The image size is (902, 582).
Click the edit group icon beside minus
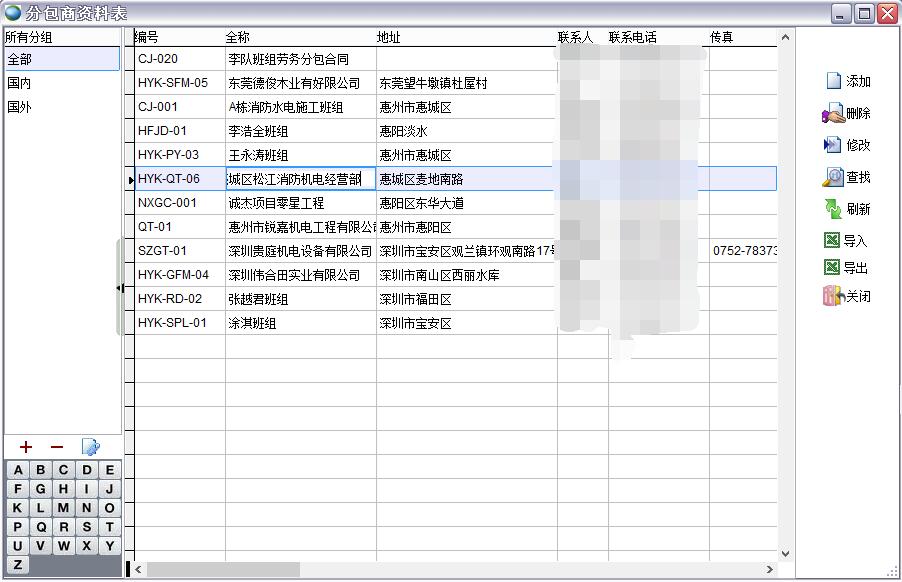pos(90,447)
